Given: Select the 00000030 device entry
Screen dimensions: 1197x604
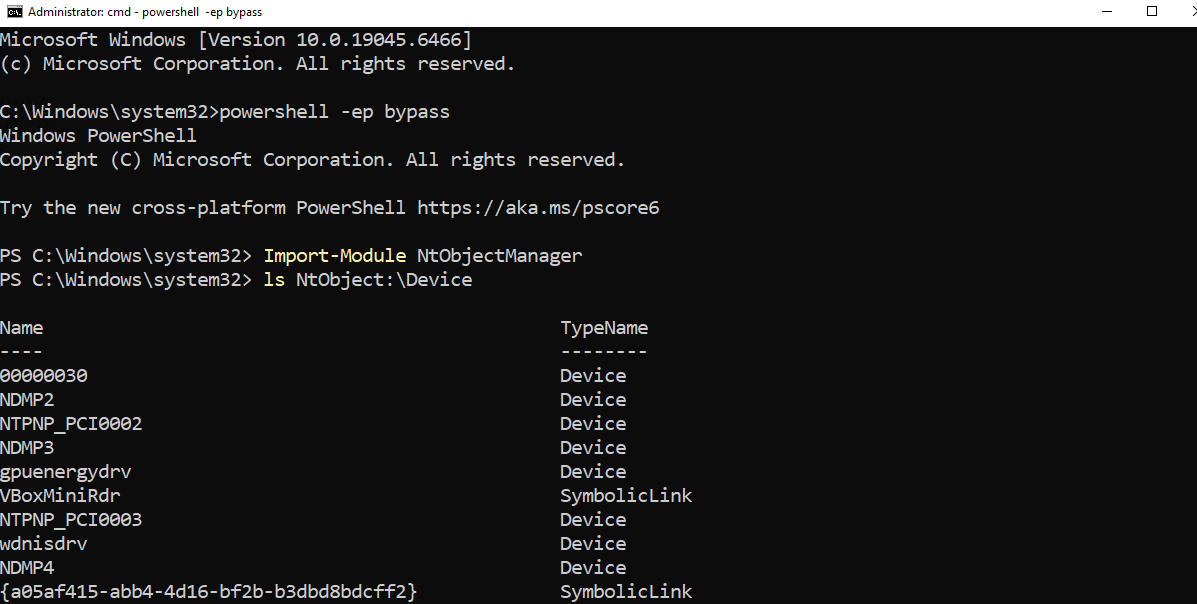Looking at the screenshot, I should (44, 376).
